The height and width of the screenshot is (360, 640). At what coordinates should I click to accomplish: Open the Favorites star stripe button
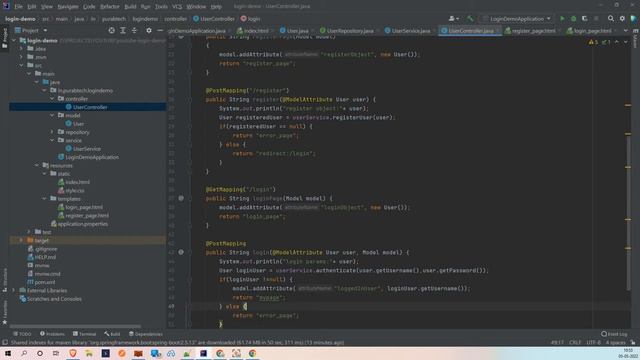click(4, 313)
